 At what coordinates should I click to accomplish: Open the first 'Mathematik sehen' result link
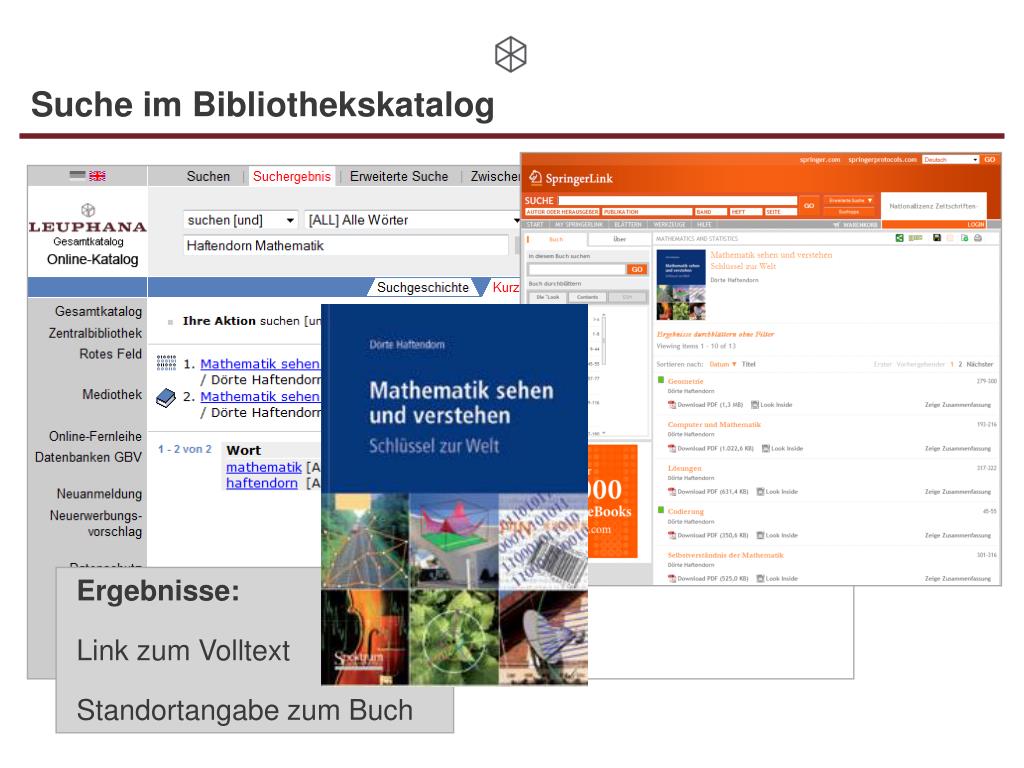(x=260, y=364)
